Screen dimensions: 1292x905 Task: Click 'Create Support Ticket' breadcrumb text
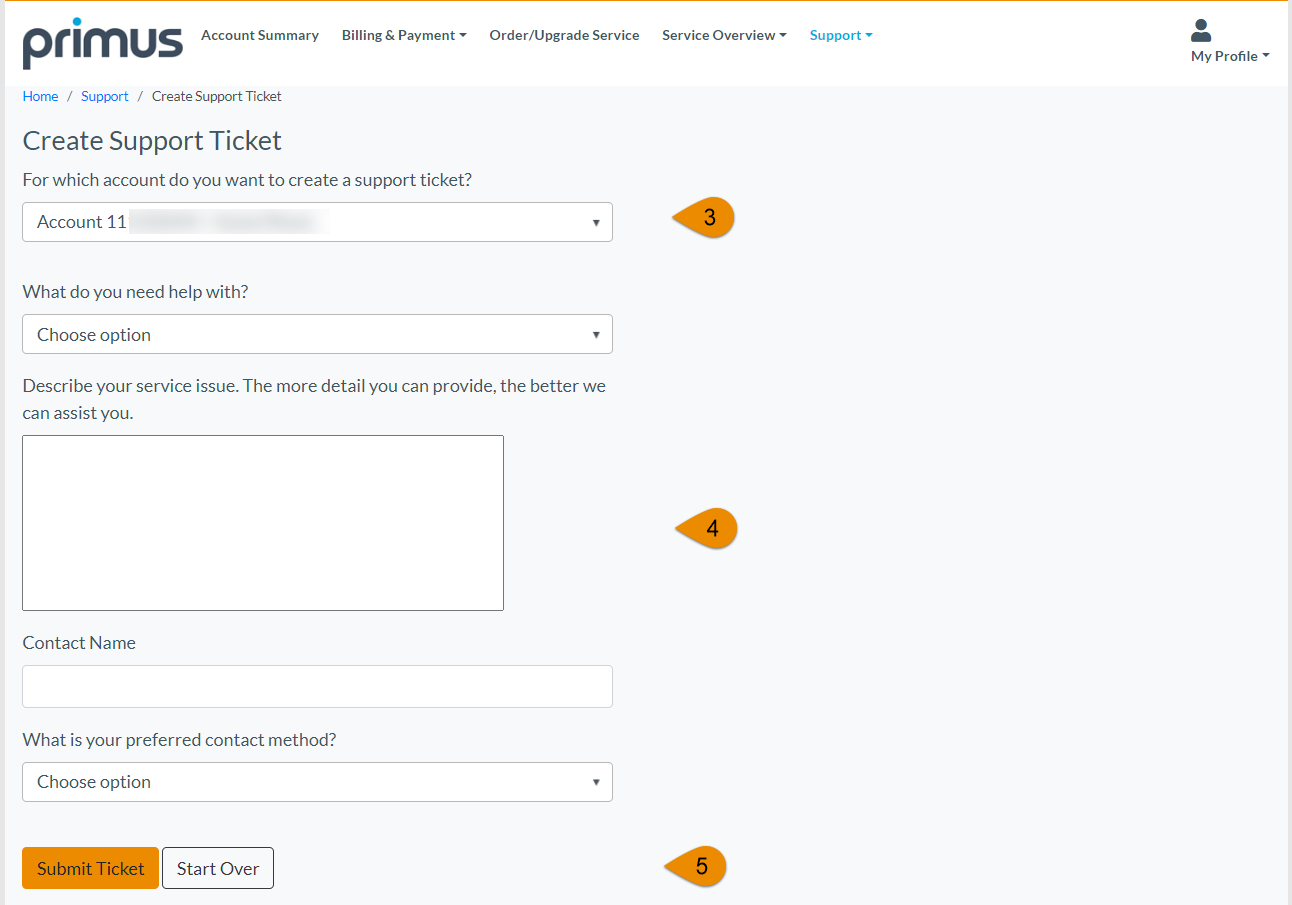point(217,96)
